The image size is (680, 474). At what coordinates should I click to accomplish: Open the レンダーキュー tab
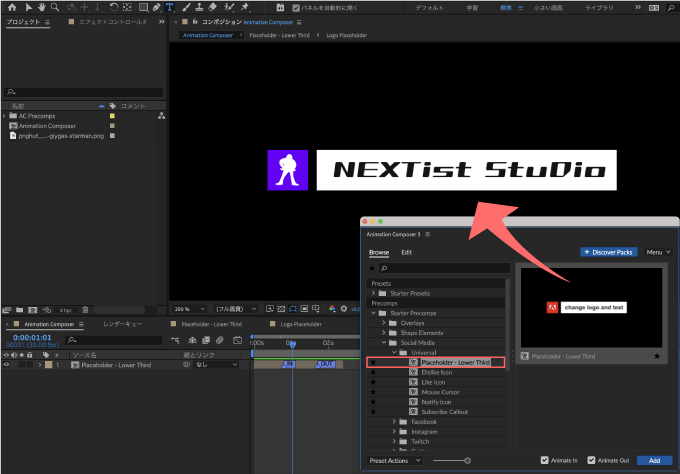pyautogui.click(x=122, y=324)
